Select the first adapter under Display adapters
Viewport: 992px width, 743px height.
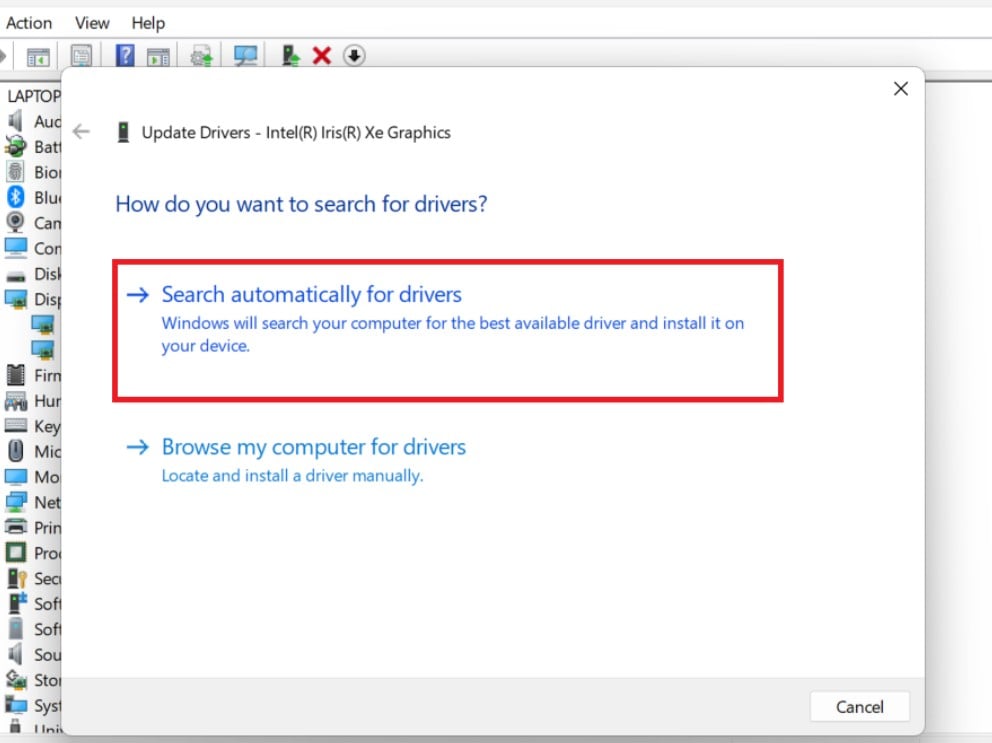[44, 324]
